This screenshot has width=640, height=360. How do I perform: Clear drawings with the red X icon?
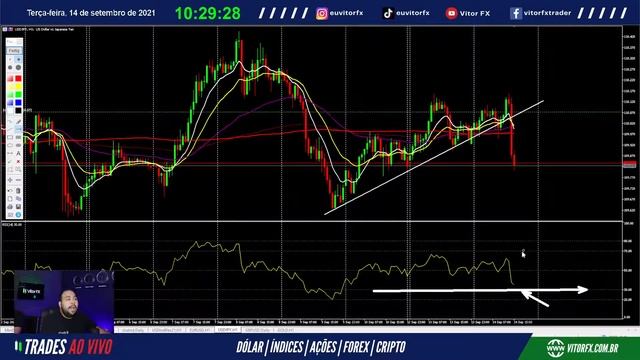(x=18, y=162)
